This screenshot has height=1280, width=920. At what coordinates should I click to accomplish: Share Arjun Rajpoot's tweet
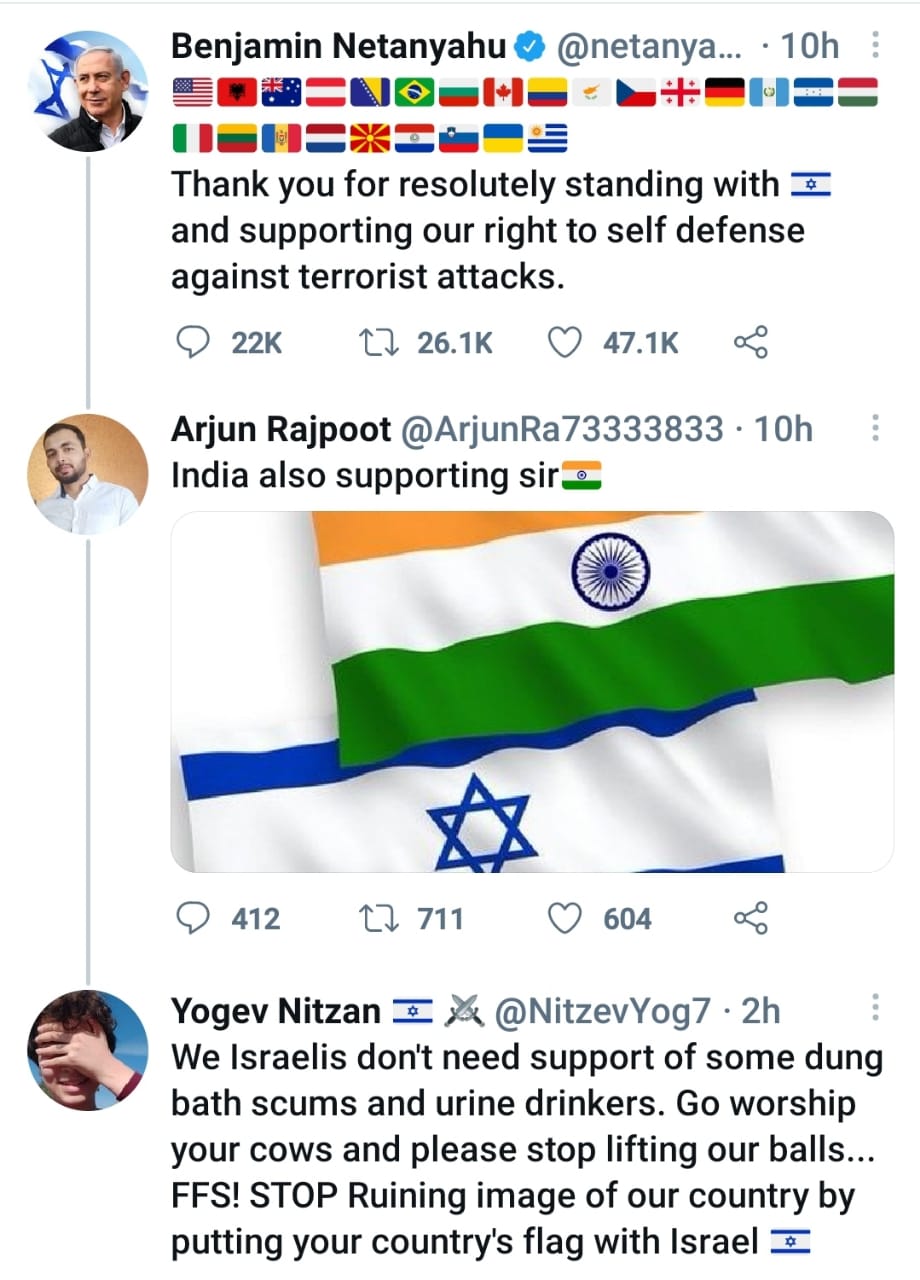click(x=750, y=918)
